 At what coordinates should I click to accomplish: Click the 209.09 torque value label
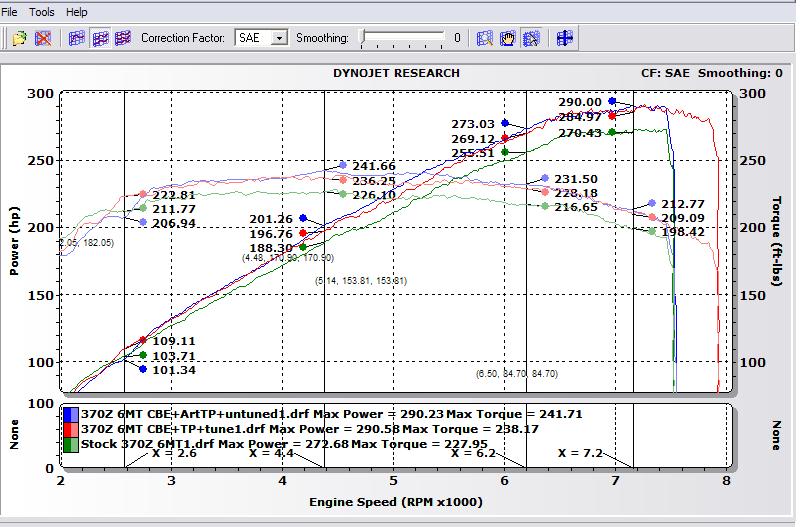pos(683,218)
